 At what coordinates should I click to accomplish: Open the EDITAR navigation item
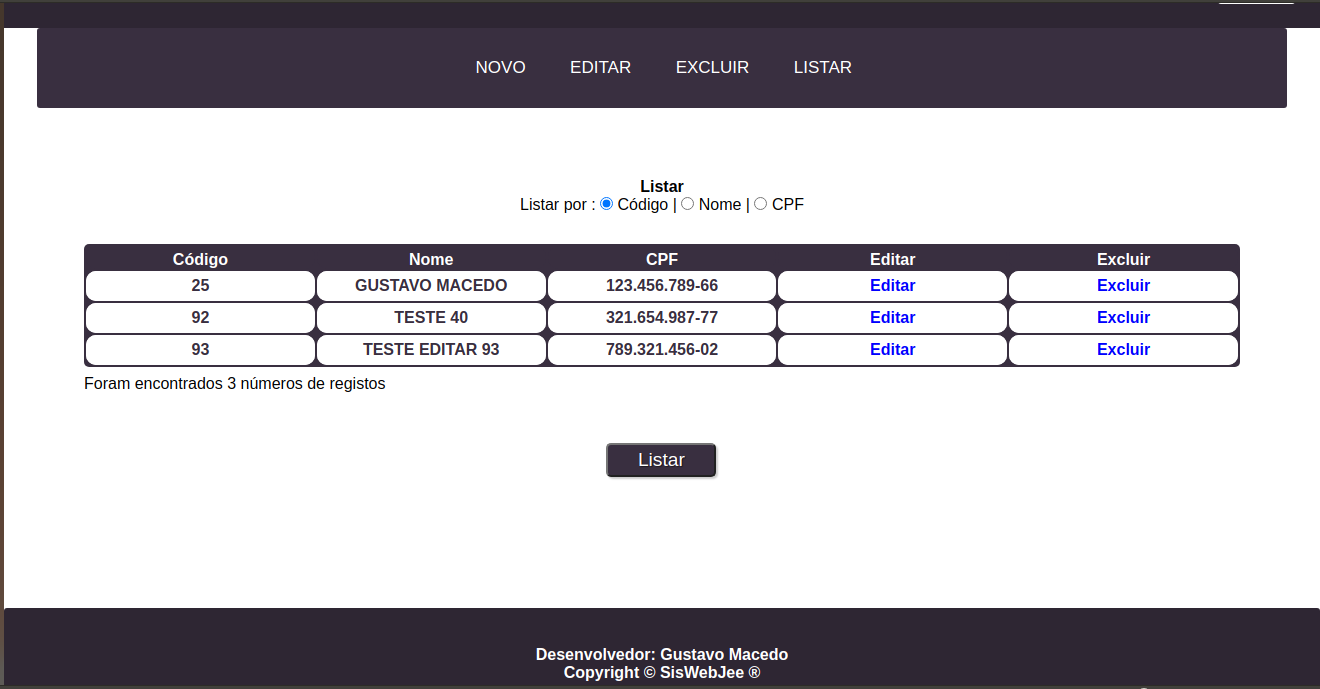tap(600, 67)
